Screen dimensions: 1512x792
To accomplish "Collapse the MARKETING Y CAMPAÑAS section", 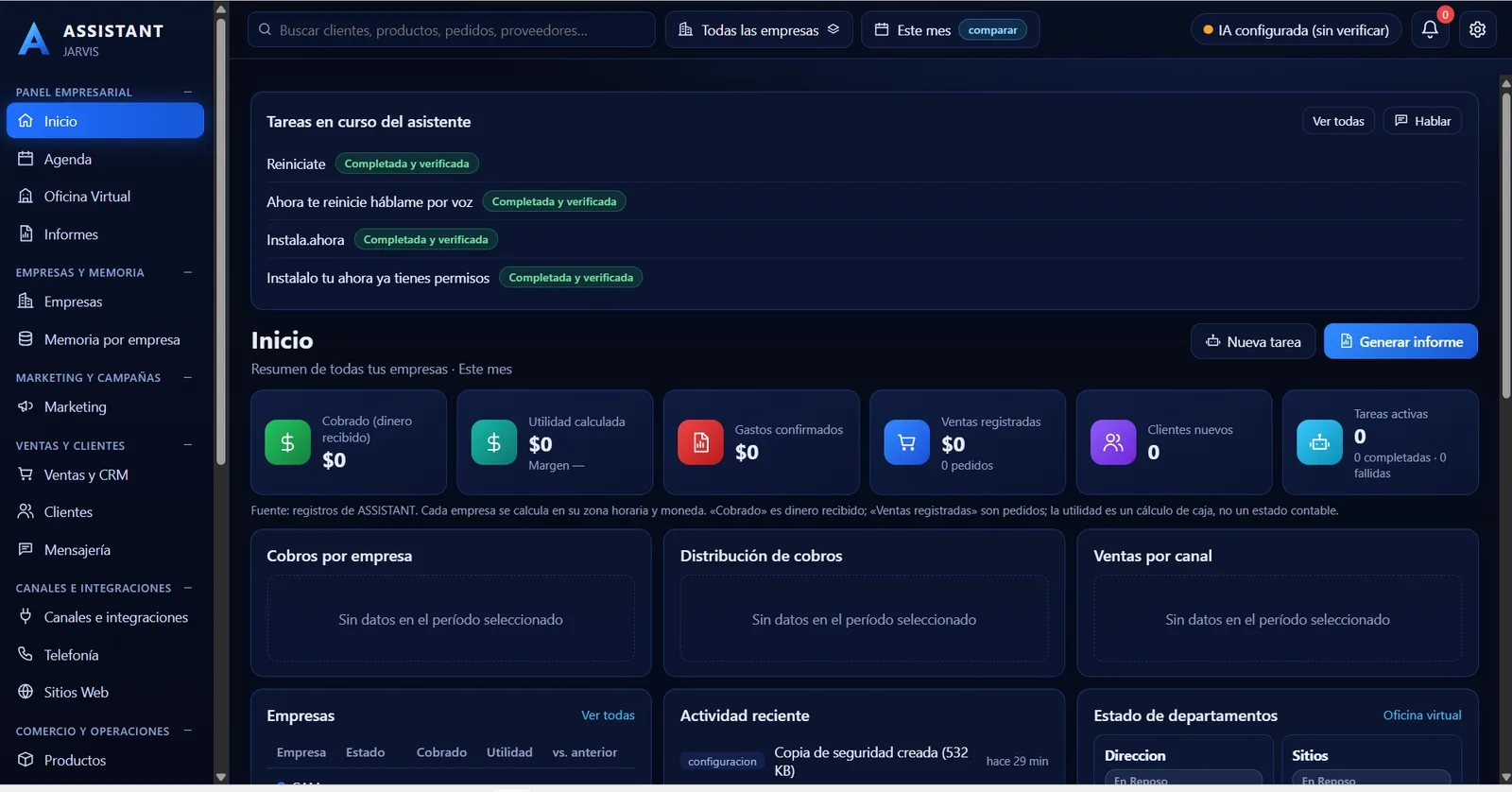I will [188, 377].
